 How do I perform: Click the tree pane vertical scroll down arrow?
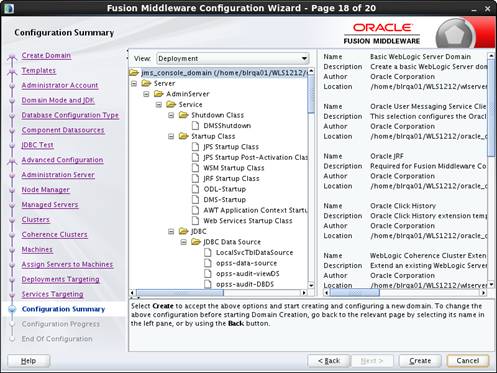pos(311,285)
